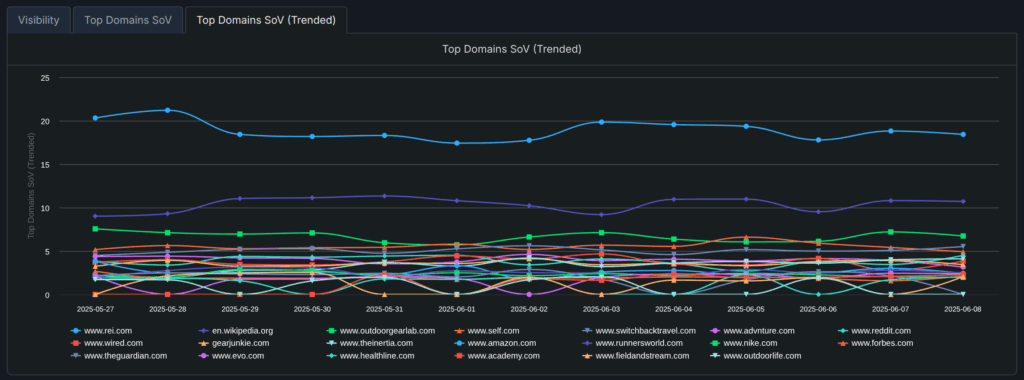Click en.wikipedia.org point on 2025-05-29
The height and width of the screenshot is (380, 1024).
click(x=240, y=198)
